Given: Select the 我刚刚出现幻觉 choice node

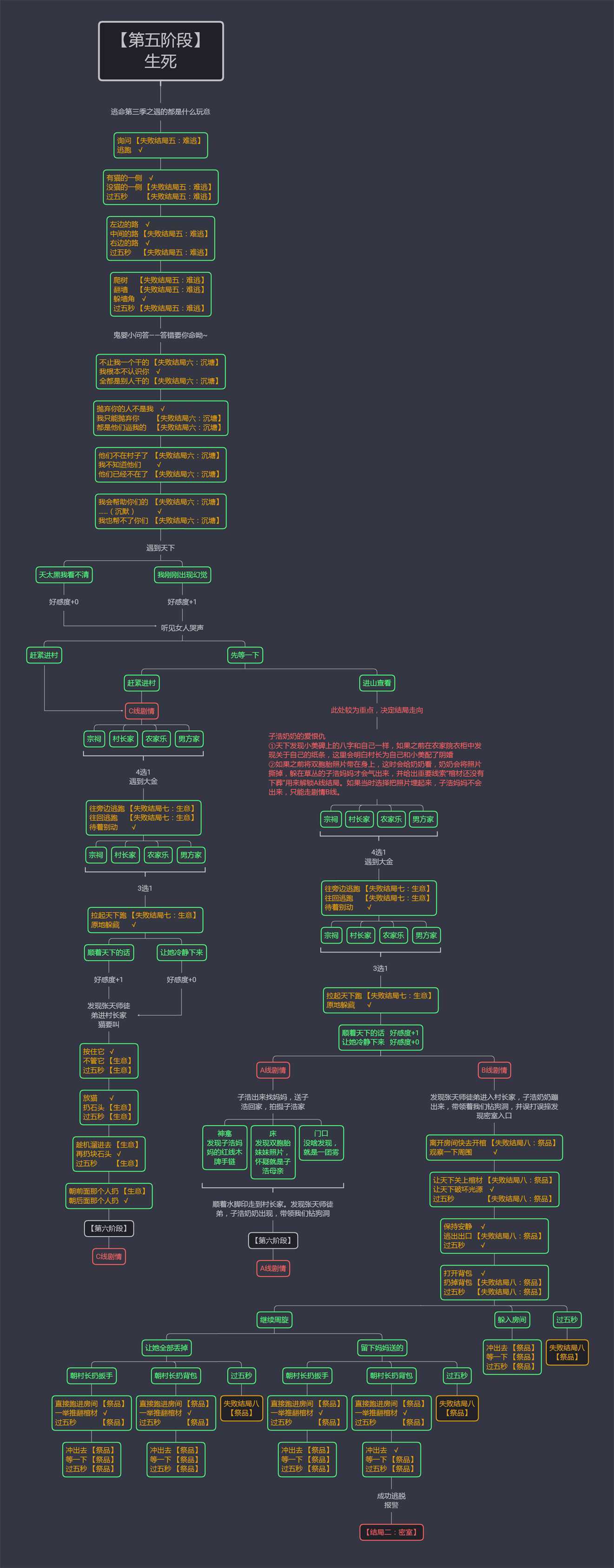Looking at the screenshot, I should pyautogui.click(x=182, y=575).
